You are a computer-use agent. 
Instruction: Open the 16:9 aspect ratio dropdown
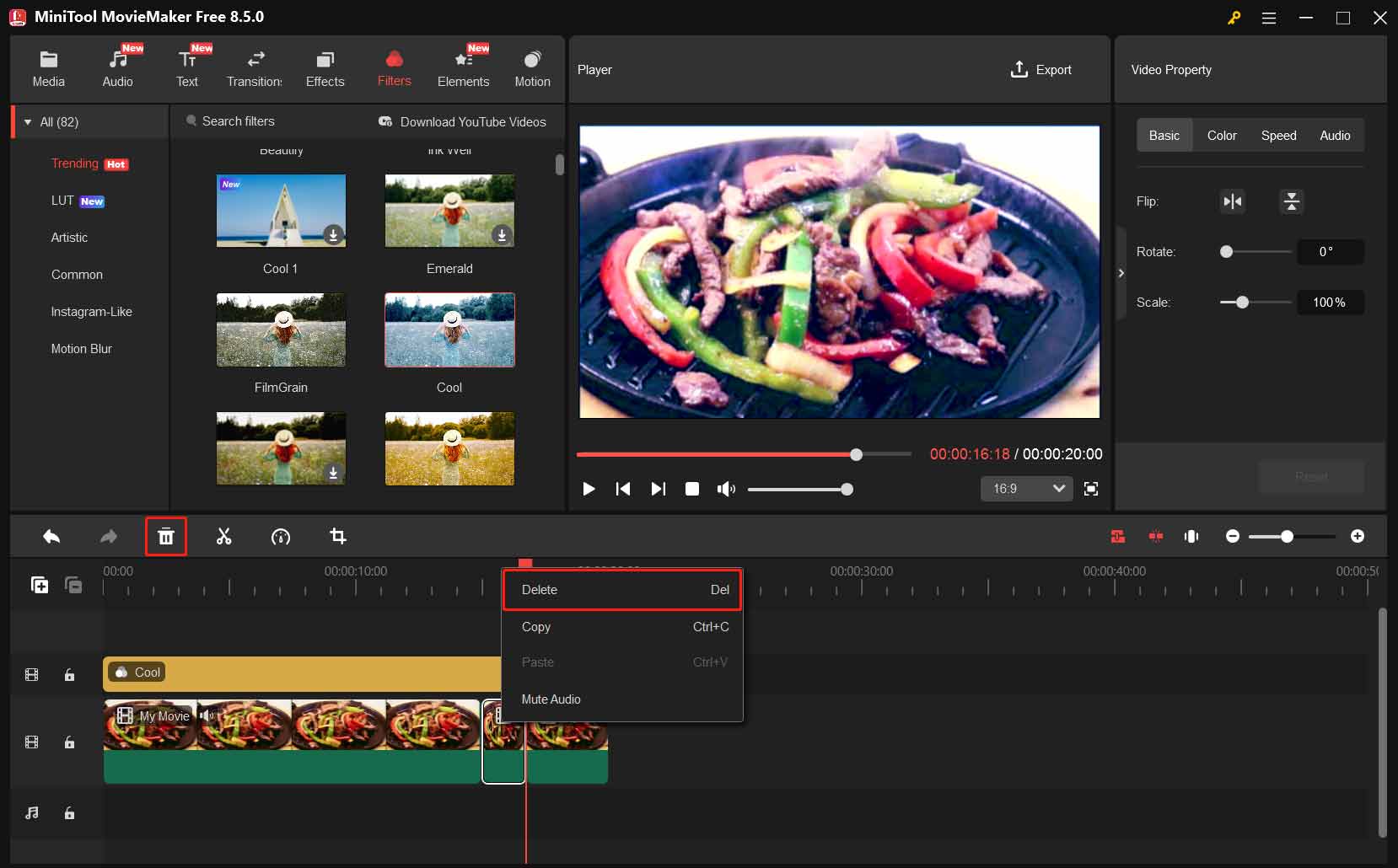coord(1025,489)
